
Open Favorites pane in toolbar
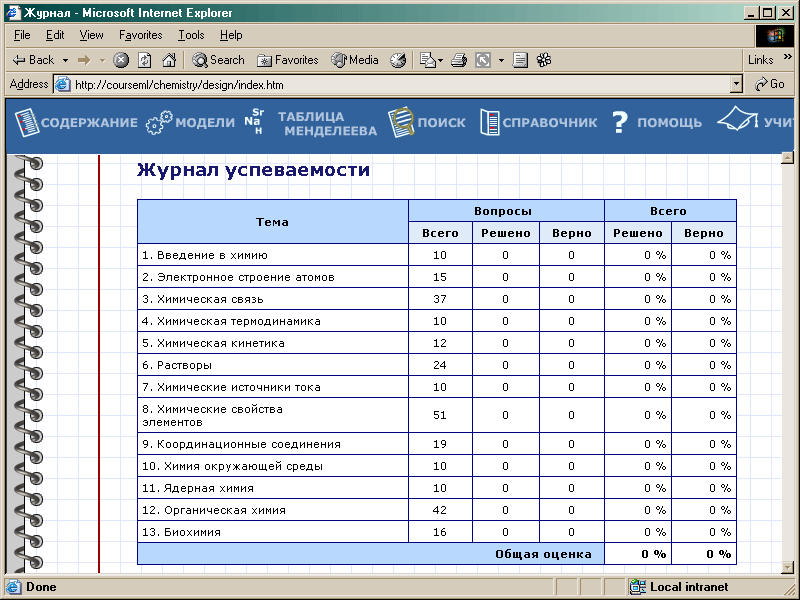tap(288, 60)
